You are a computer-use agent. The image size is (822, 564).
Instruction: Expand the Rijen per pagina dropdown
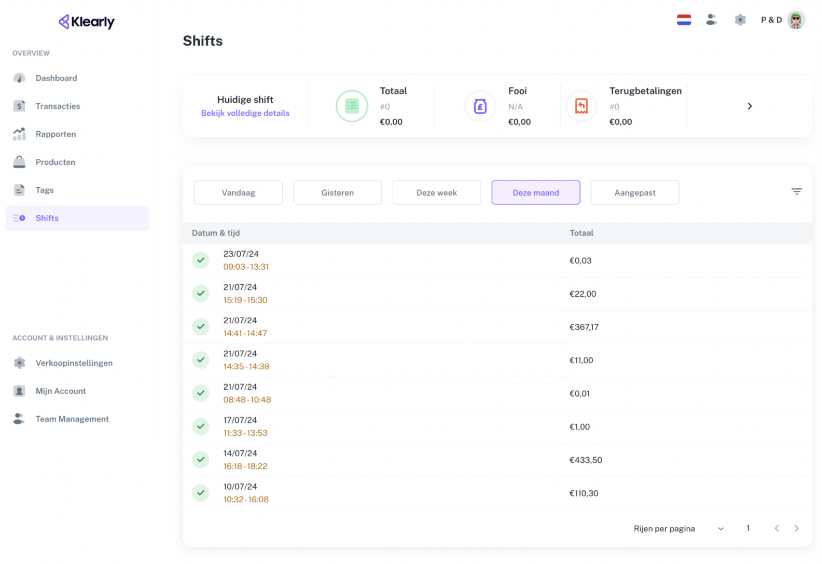click(720, 529)
